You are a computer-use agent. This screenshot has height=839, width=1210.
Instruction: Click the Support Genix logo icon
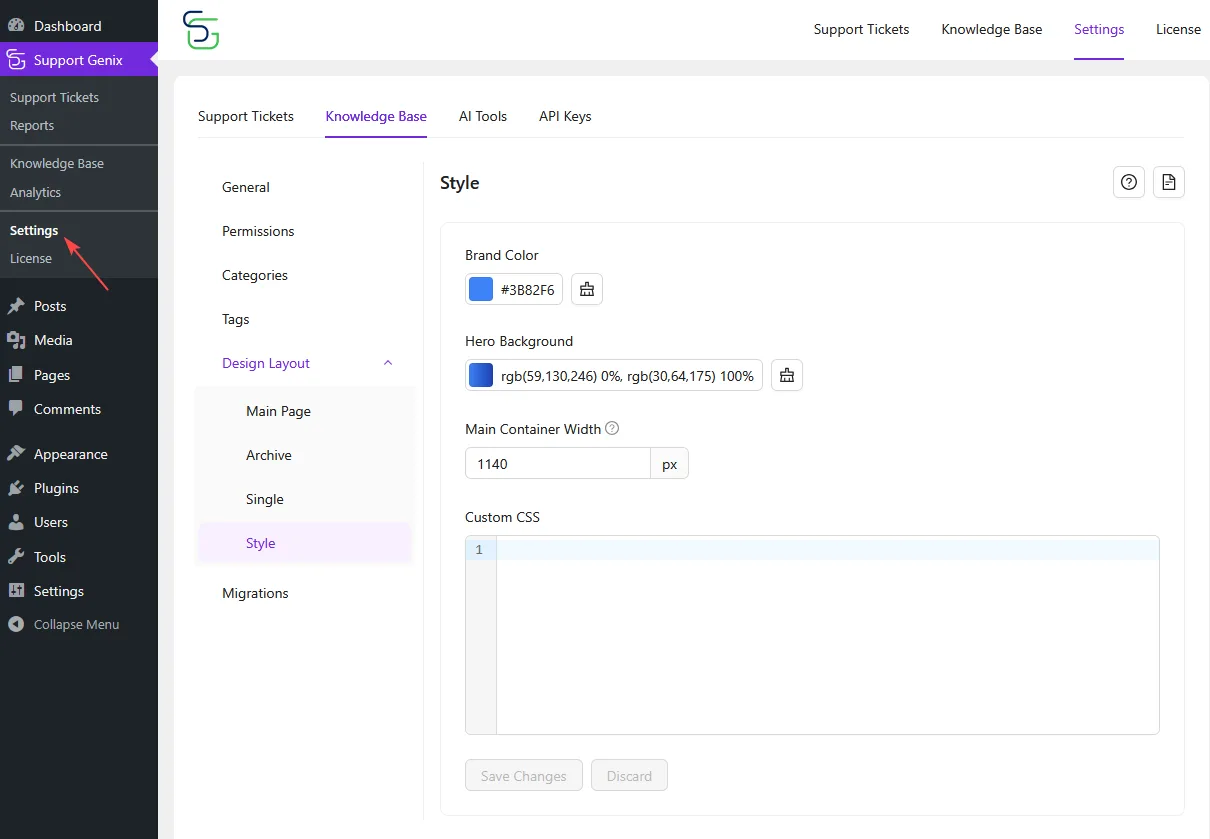201,30
